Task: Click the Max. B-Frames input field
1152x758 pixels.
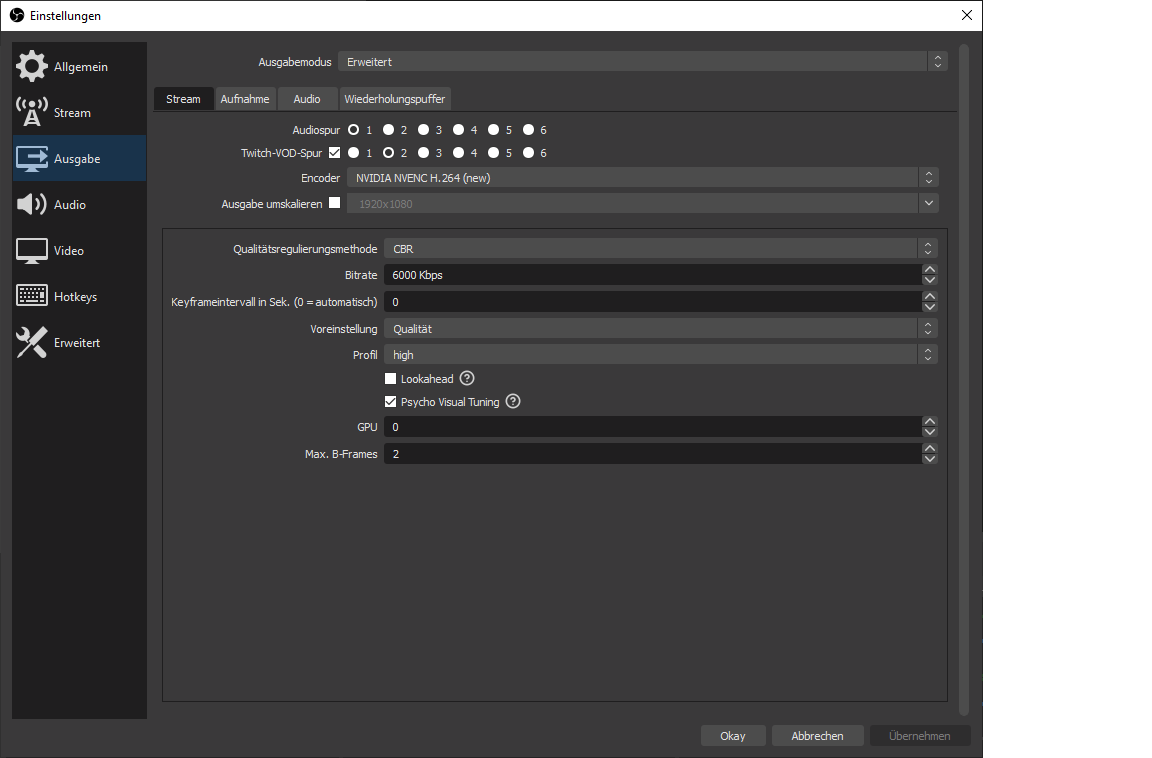Action: [652, 454]
